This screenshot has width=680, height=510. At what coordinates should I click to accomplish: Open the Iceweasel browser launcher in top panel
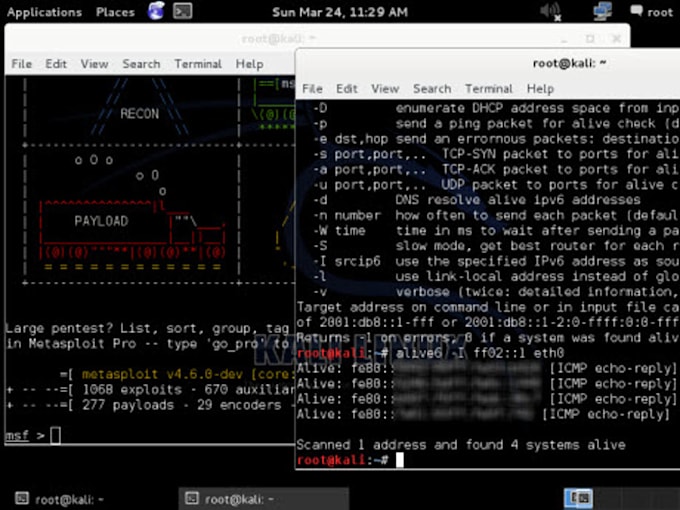[x=156, y=12]
